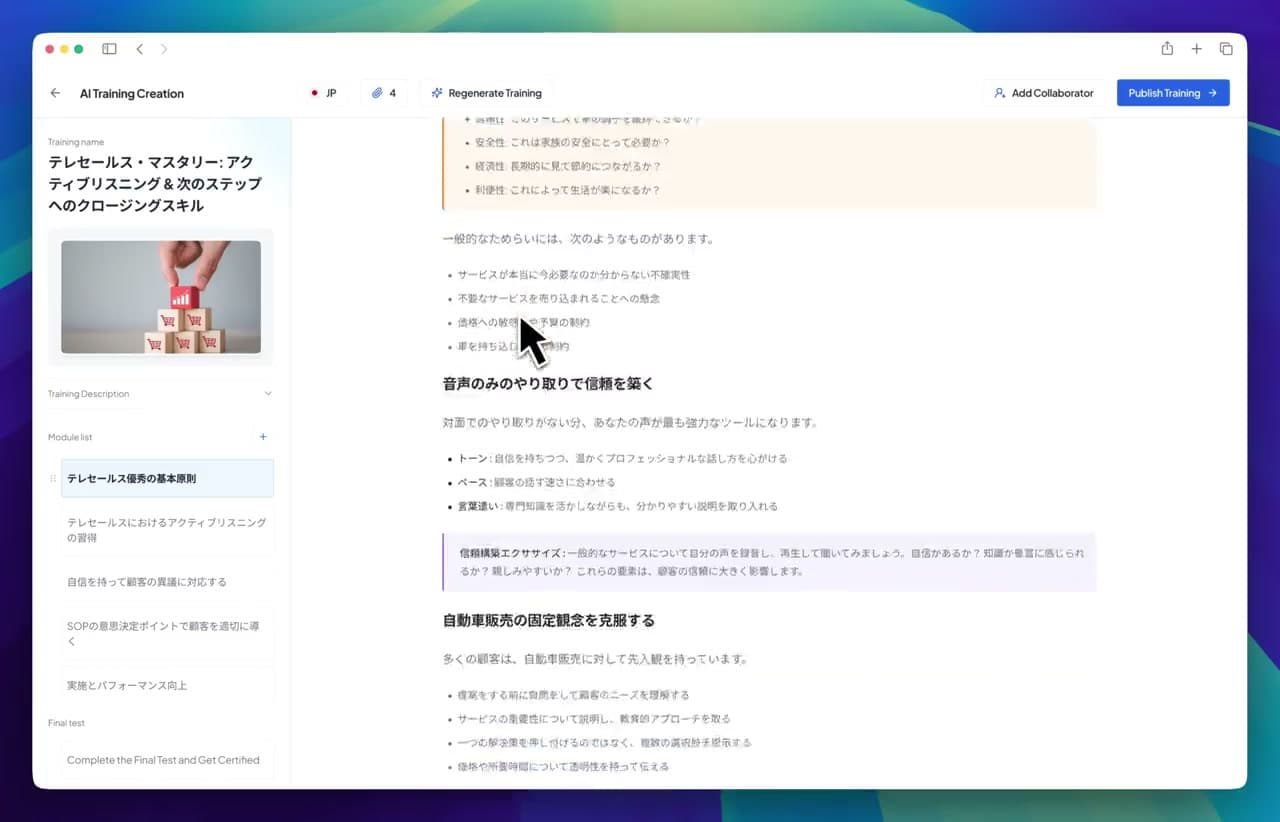This screenshot has width=1280, height=822.
Task: Click the drag handle of the selected module
Action: (53, 479)
